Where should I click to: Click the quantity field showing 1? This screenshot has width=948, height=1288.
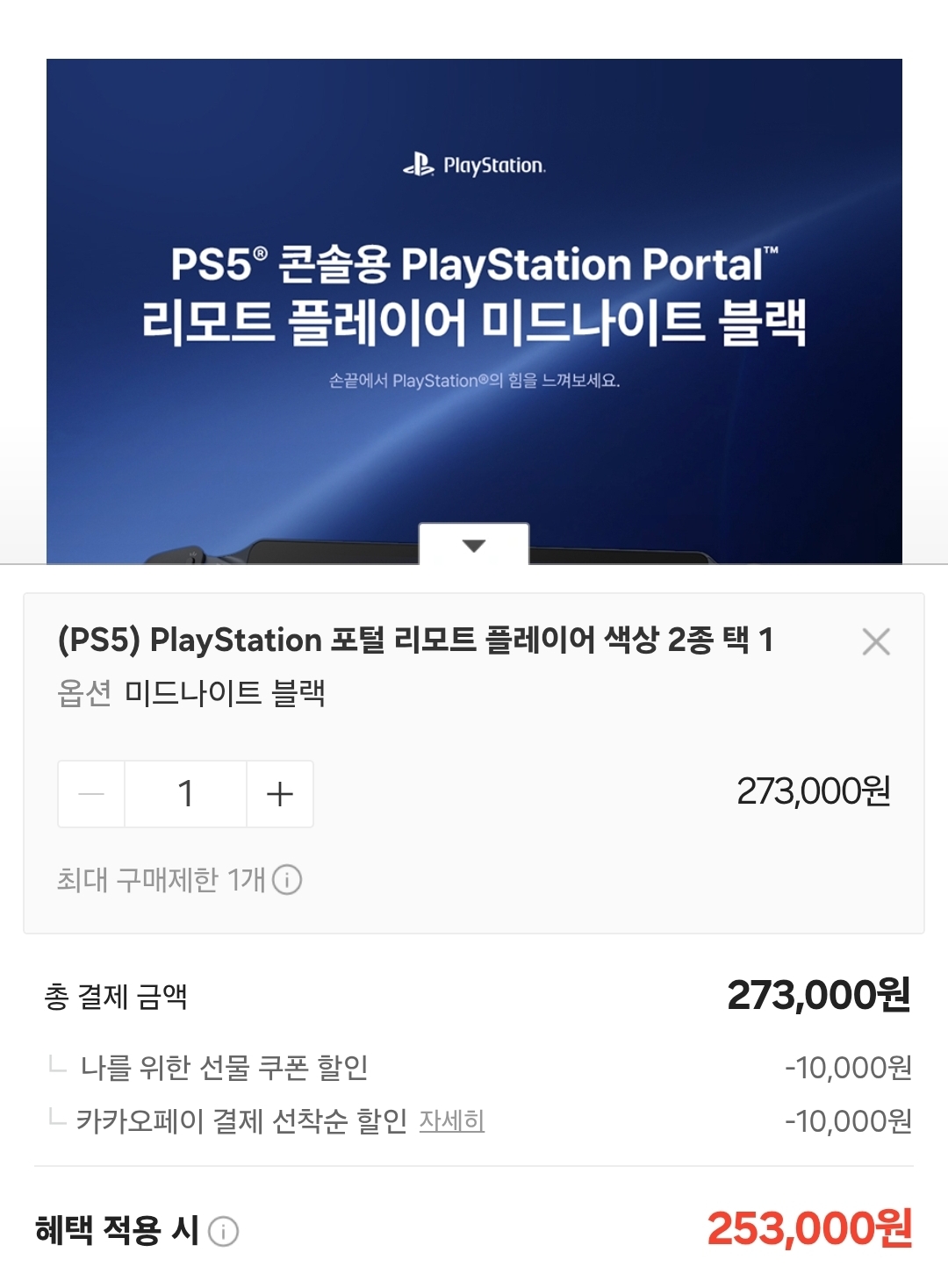tap(185, 794)
